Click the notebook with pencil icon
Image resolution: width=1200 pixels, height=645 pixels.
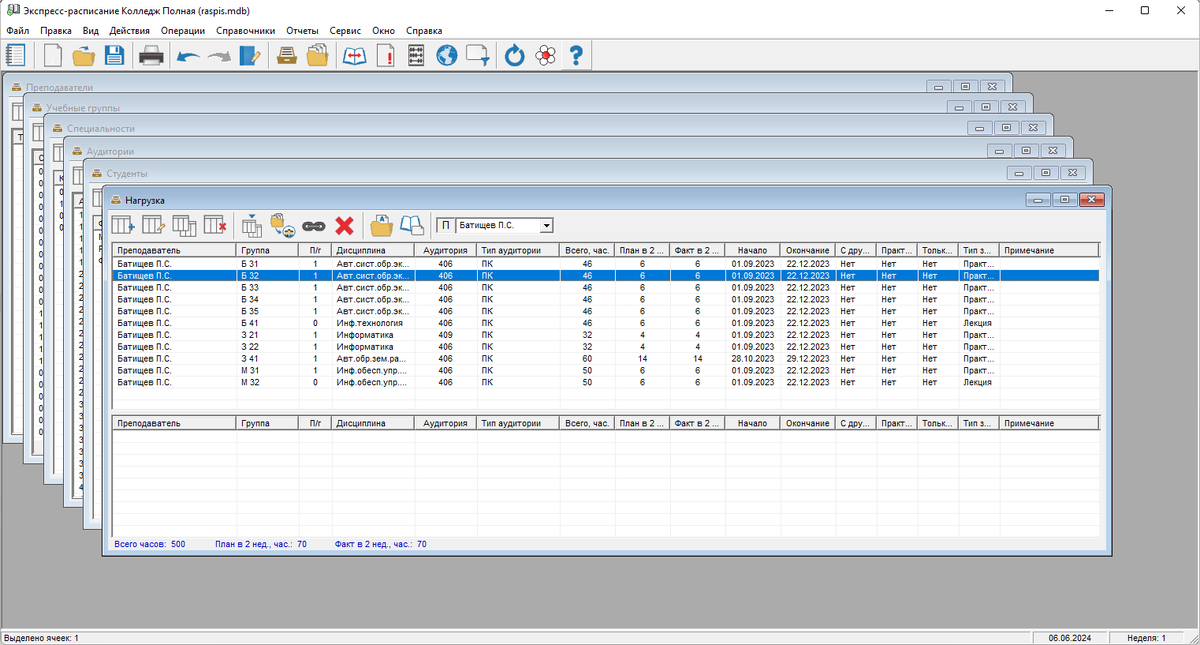250,55
